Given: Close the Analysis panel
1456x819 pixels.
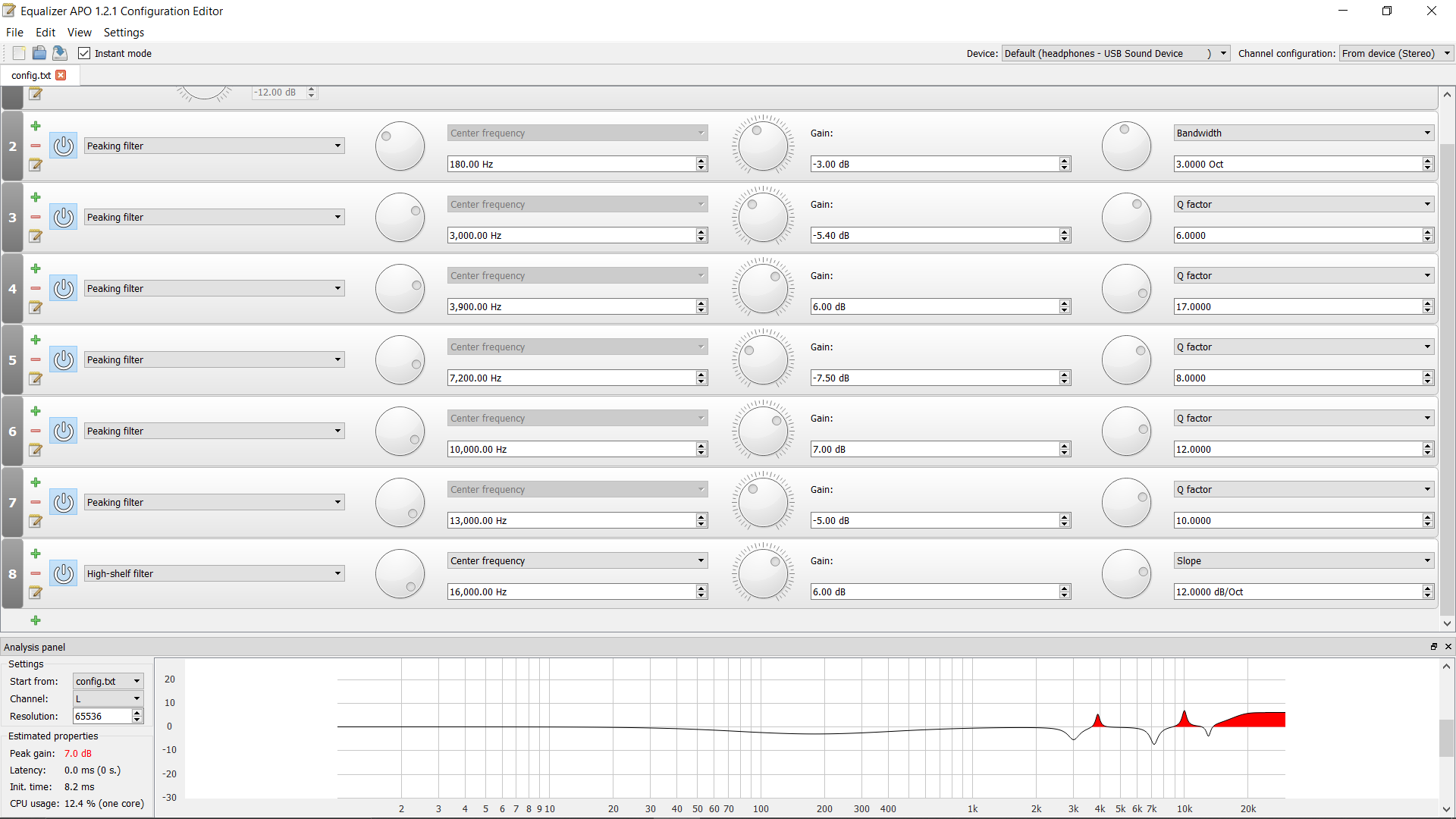Looking at the screenshot, I should 1448,647.
